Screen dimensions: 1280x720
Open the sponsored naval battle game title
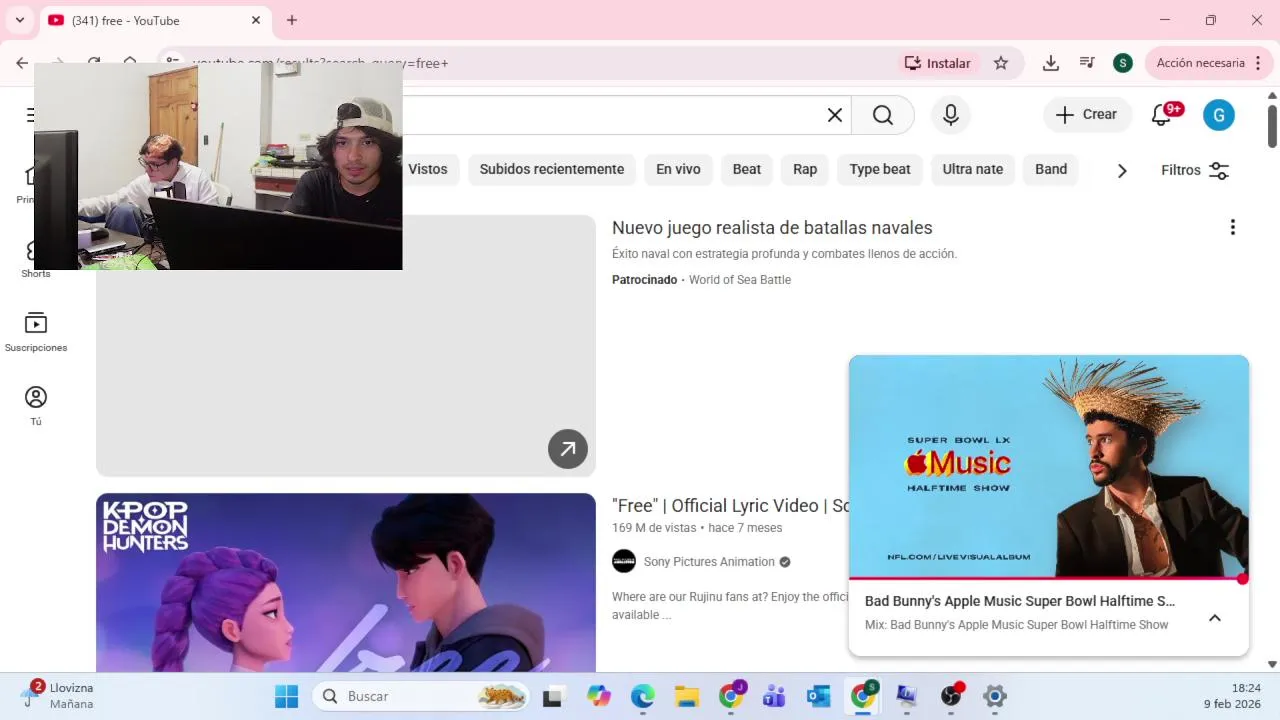[x=772, y=228]
